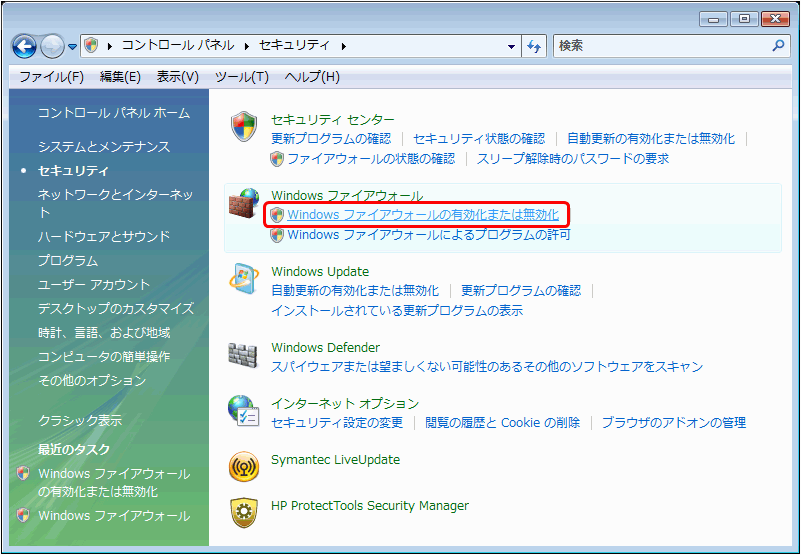Click the Forward navigation arrow button
Viewport: 801px width, 555px height.
(52, 47)
